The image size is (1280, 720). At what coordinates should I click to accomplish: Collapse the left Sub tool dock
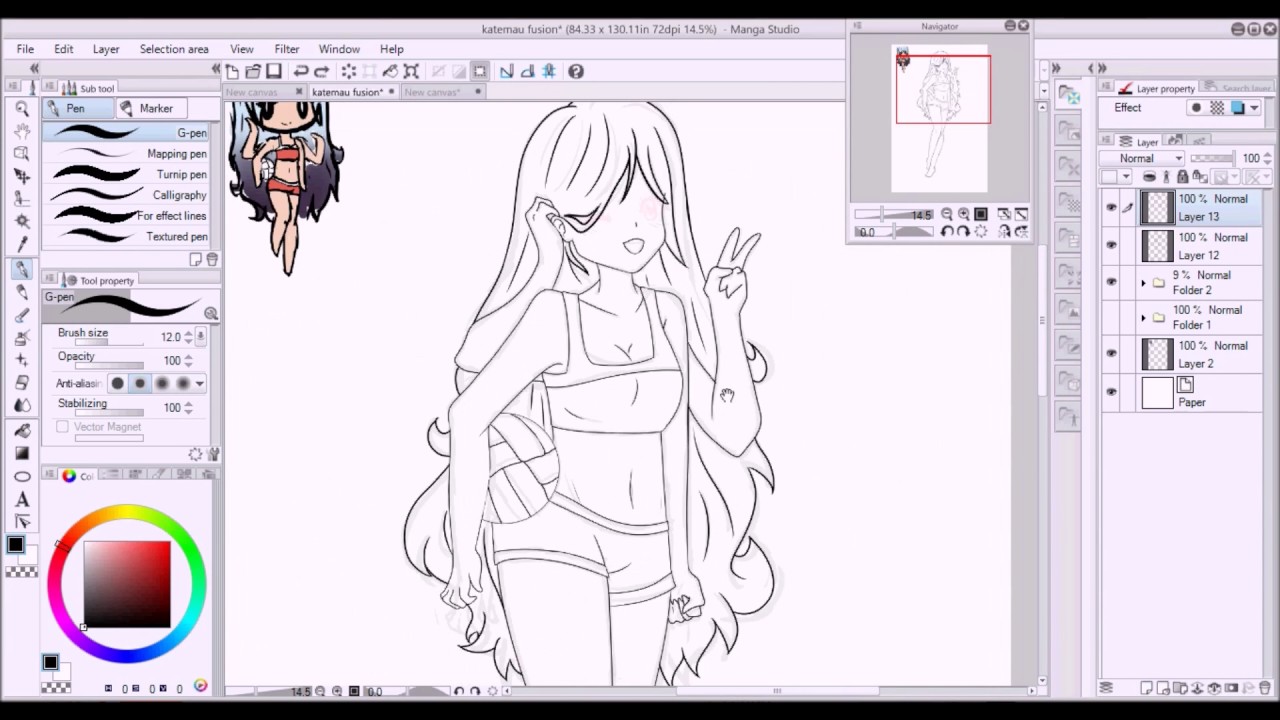pos(215,68)
